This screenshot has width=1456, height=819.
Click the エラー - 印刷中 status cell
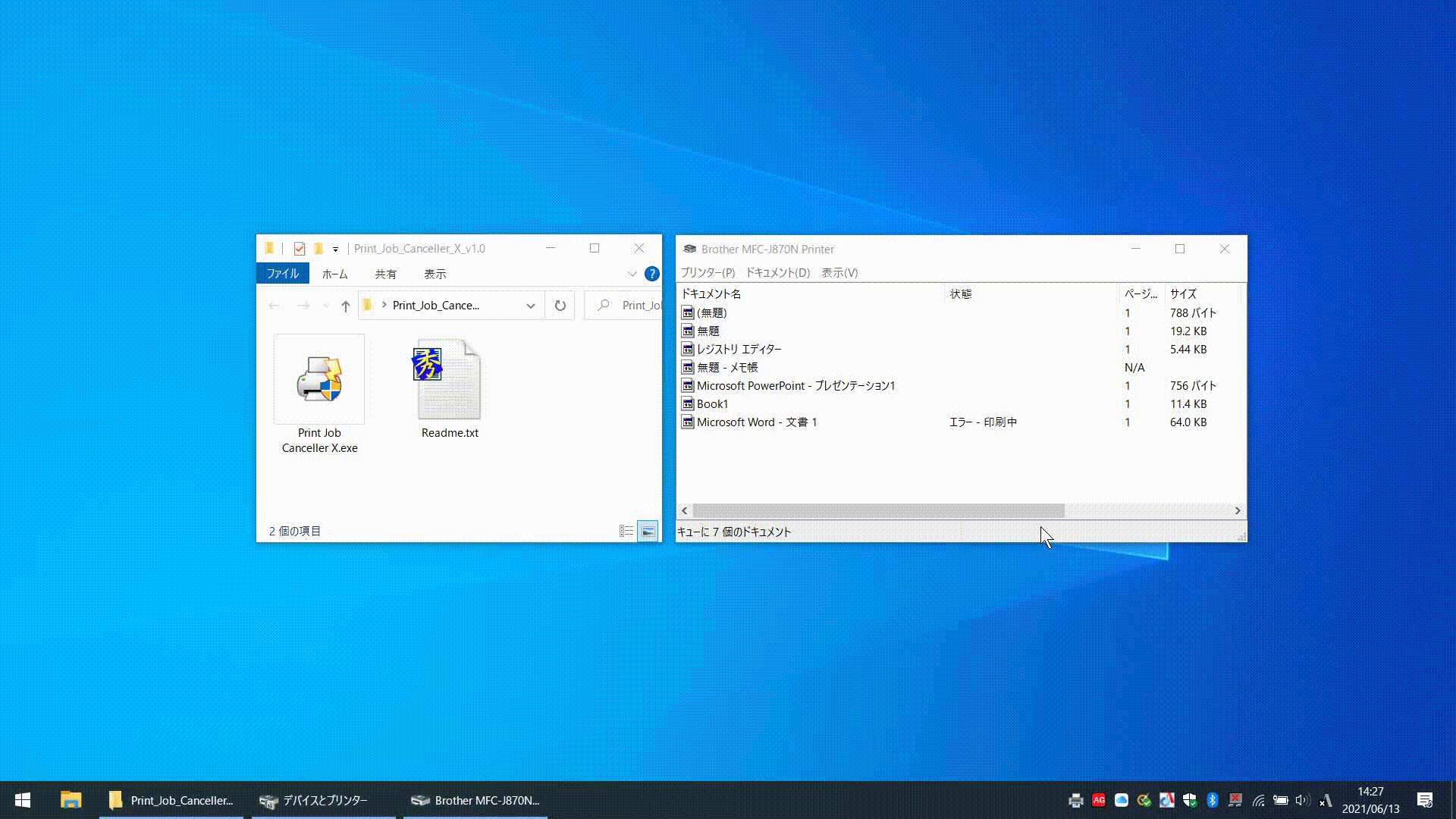coord(984,422)
